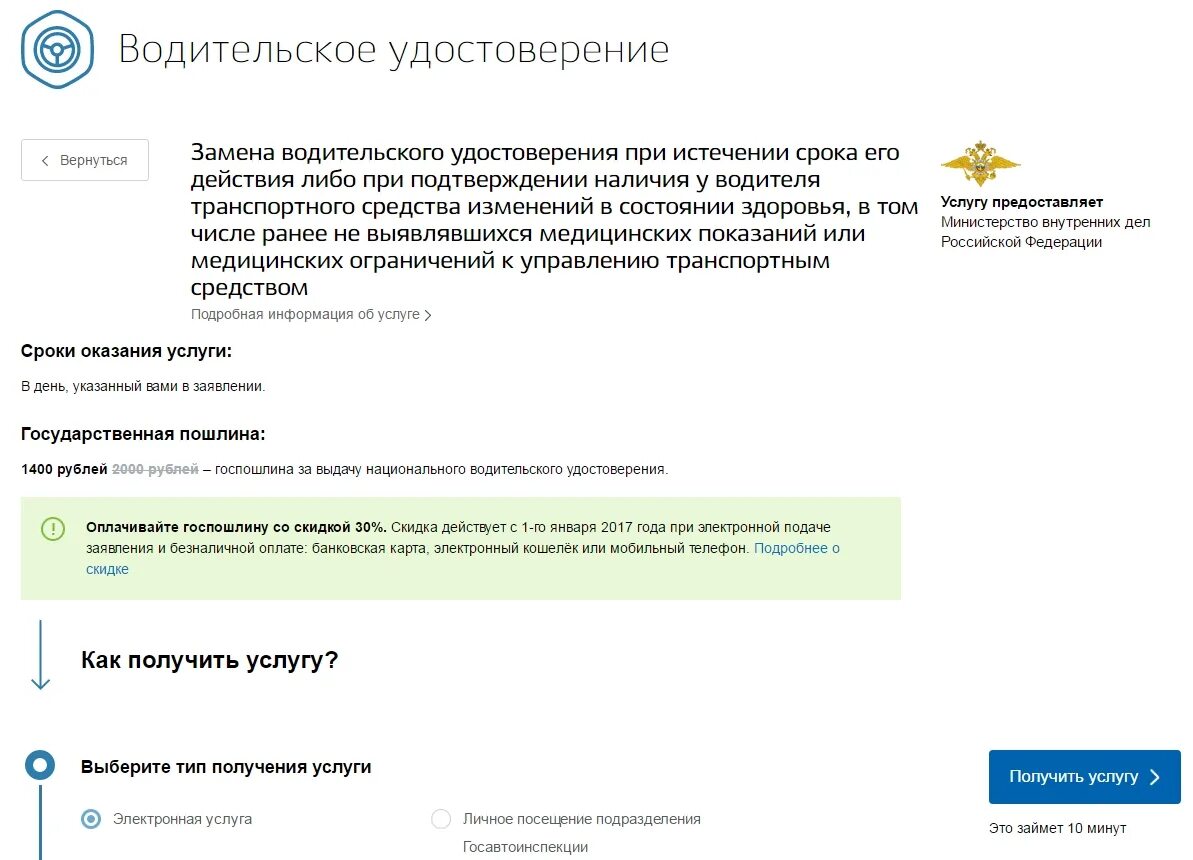1193x860 pixels.
Task: Click the 'Водительское удостоверение' page title
Action: point(395,50)
